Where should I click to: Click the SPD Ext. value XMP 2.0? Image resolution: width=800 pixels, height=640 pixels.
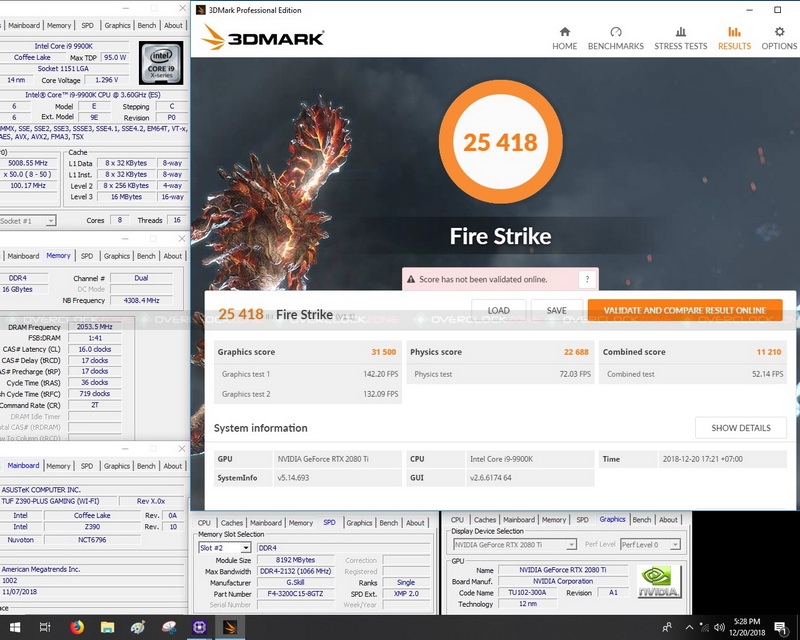(406, 594)
